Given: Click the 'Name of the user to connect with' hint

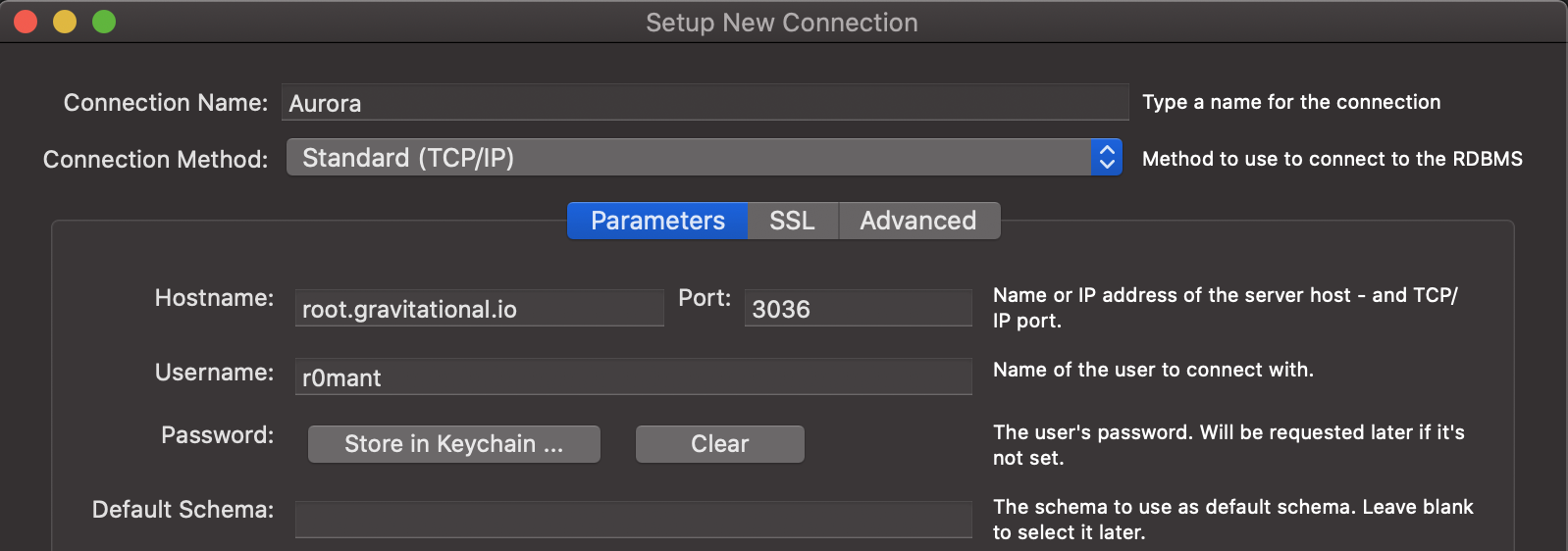Looking at the screenshot, I should [x=1152, y=370].
